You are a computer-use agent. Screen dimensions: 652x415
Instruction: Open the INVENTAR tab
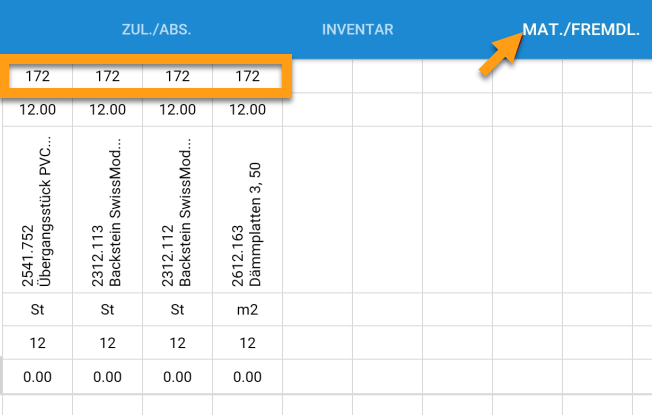click(358, 30)
